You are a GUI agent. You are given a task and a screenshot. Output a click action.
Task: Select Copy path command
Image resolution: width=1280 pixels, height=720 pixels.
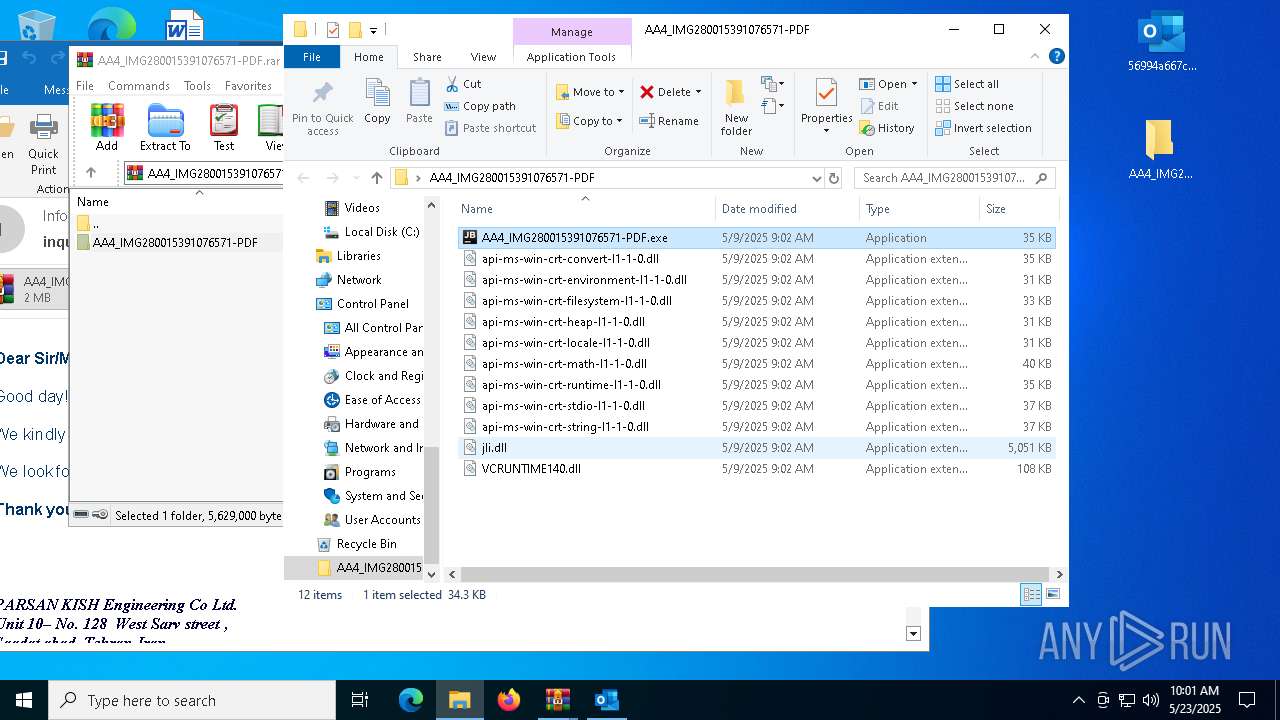pyautogui.click(x=480, y=106)
